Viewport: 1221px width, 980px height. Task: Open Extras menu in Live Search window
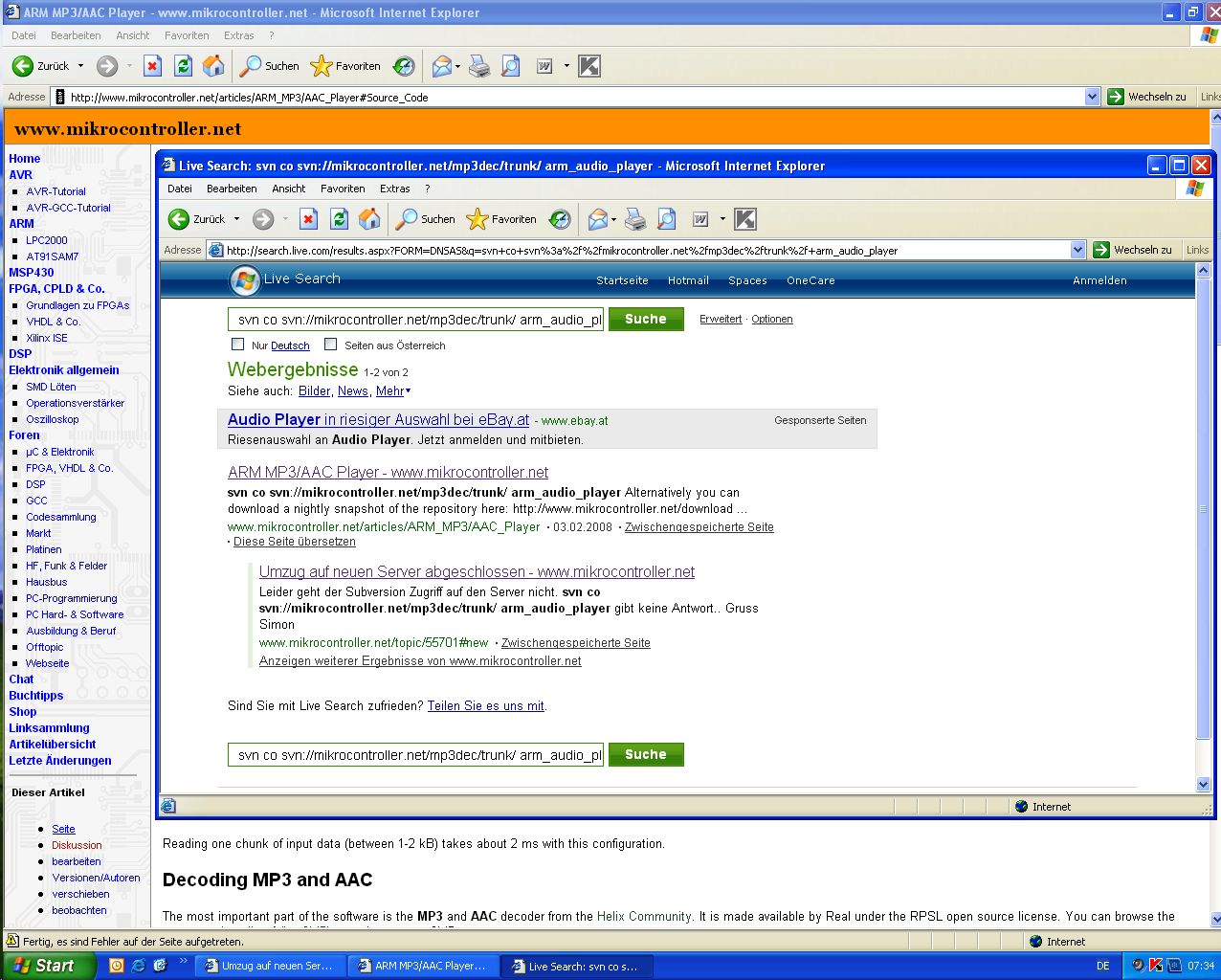[x=394, y=189]
